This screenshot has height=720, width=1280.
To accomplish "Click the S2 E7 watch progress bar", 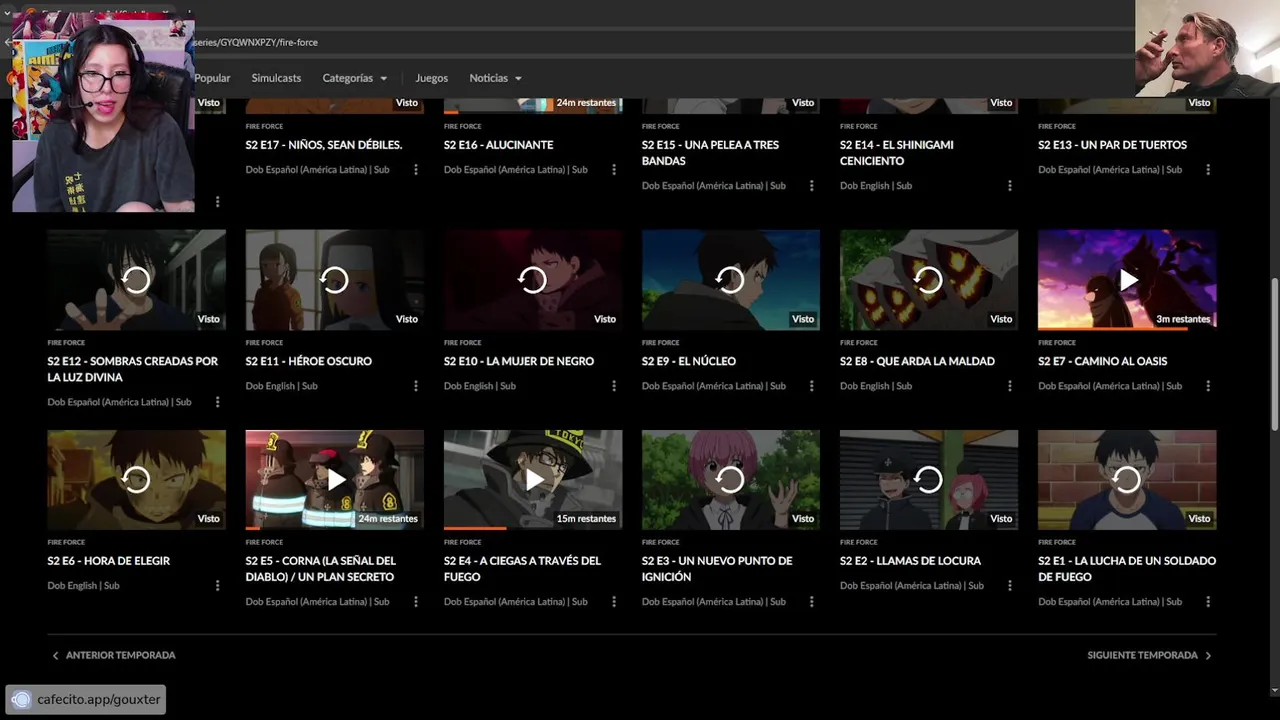I will point(1127,328).
